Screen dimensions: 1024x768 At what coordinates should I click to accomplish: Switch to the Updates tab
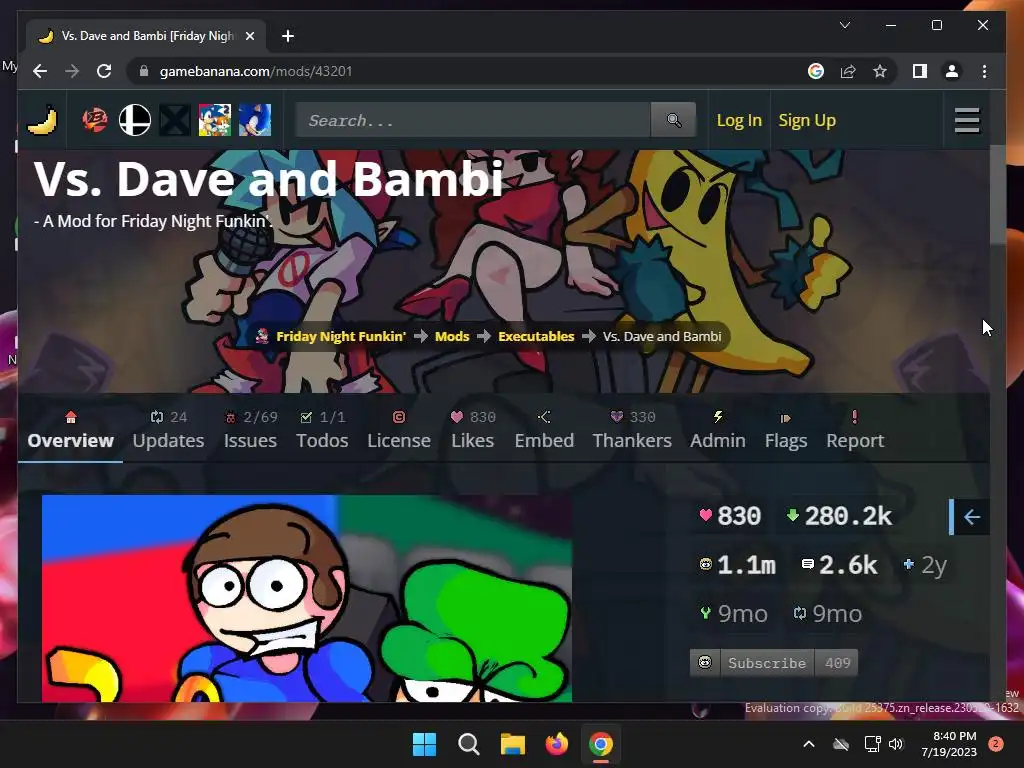coord(168,431)
